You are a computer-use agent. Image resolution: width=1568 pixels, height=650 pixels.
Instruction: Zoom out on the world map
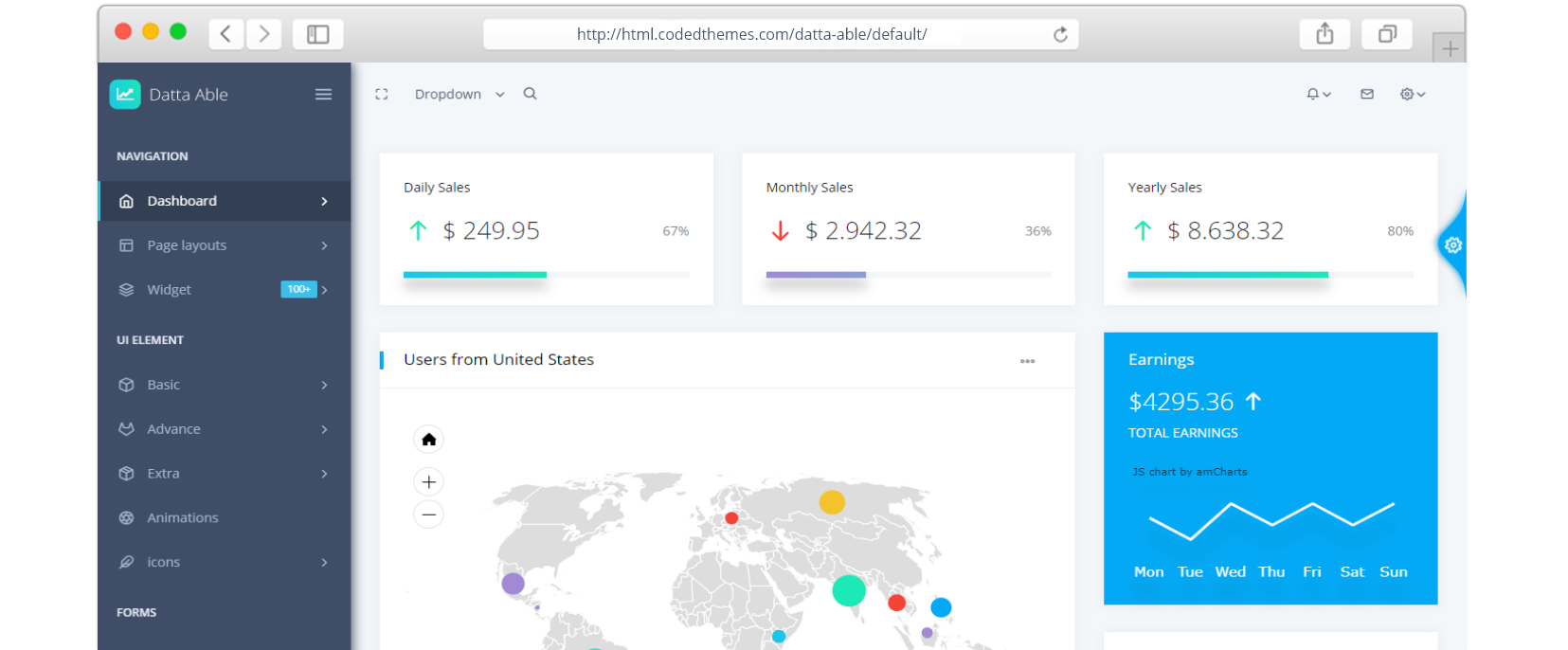point(429,515)
